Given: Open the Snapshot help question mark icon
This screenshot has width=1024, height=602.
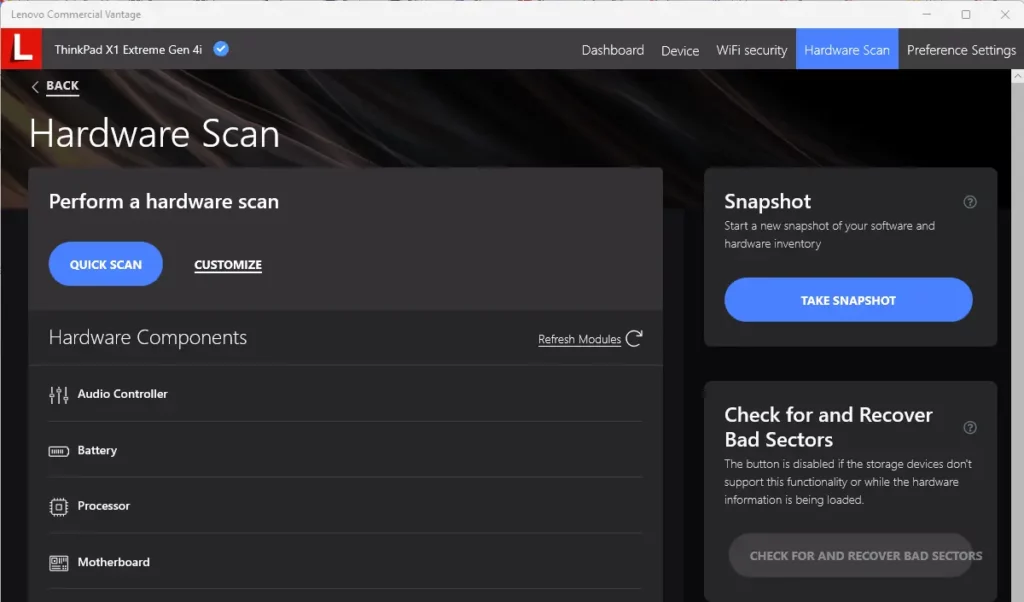Looking at the screenshot, I should pos(970,202).
